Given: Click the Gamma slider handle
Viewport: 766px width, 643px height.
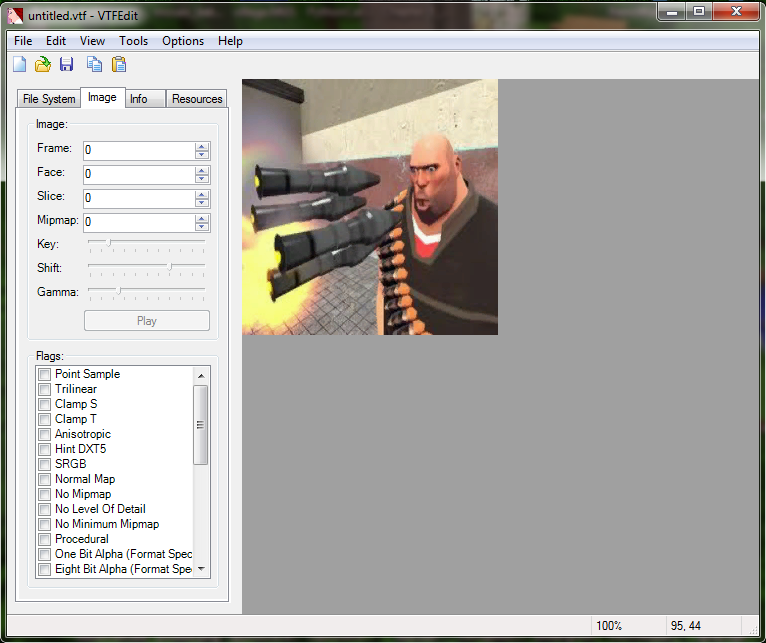Looking at the screenshot, I should (118, 290).
